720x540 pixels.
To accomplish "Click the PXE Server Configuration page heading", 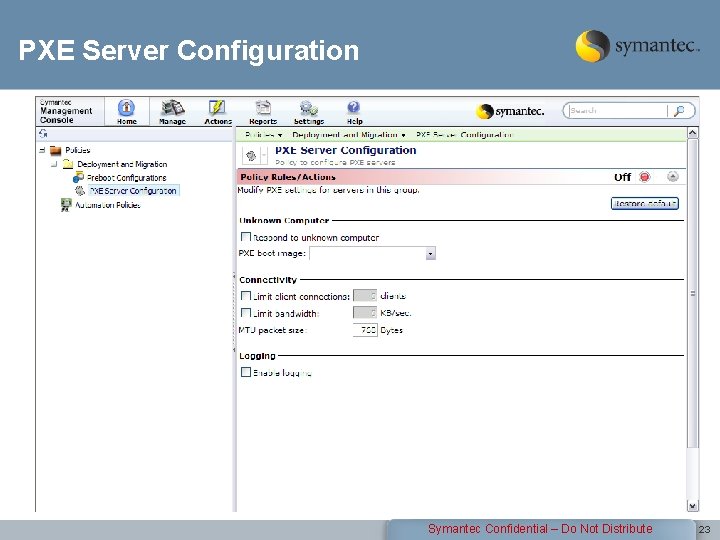I will point(345,150).
